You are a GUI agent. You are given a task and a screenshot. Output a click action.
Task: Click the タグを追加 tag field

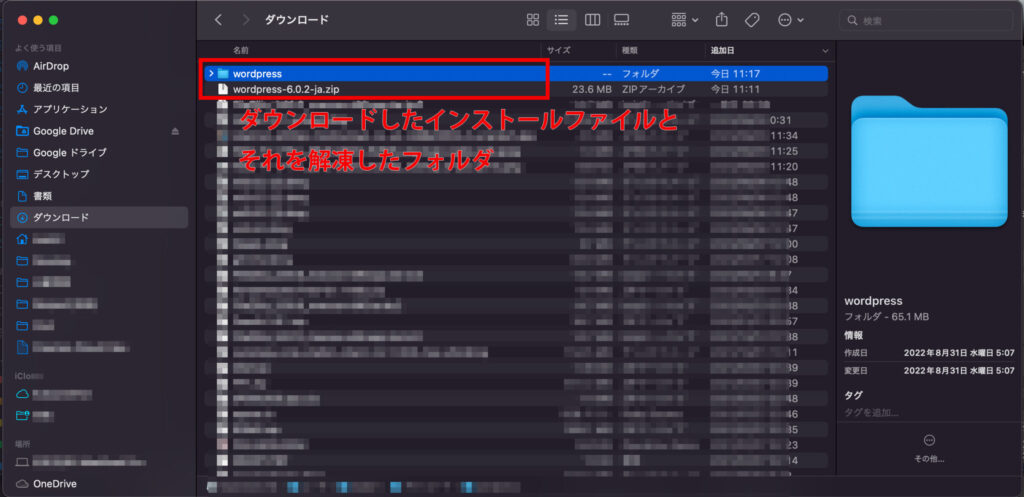(872, 413)
